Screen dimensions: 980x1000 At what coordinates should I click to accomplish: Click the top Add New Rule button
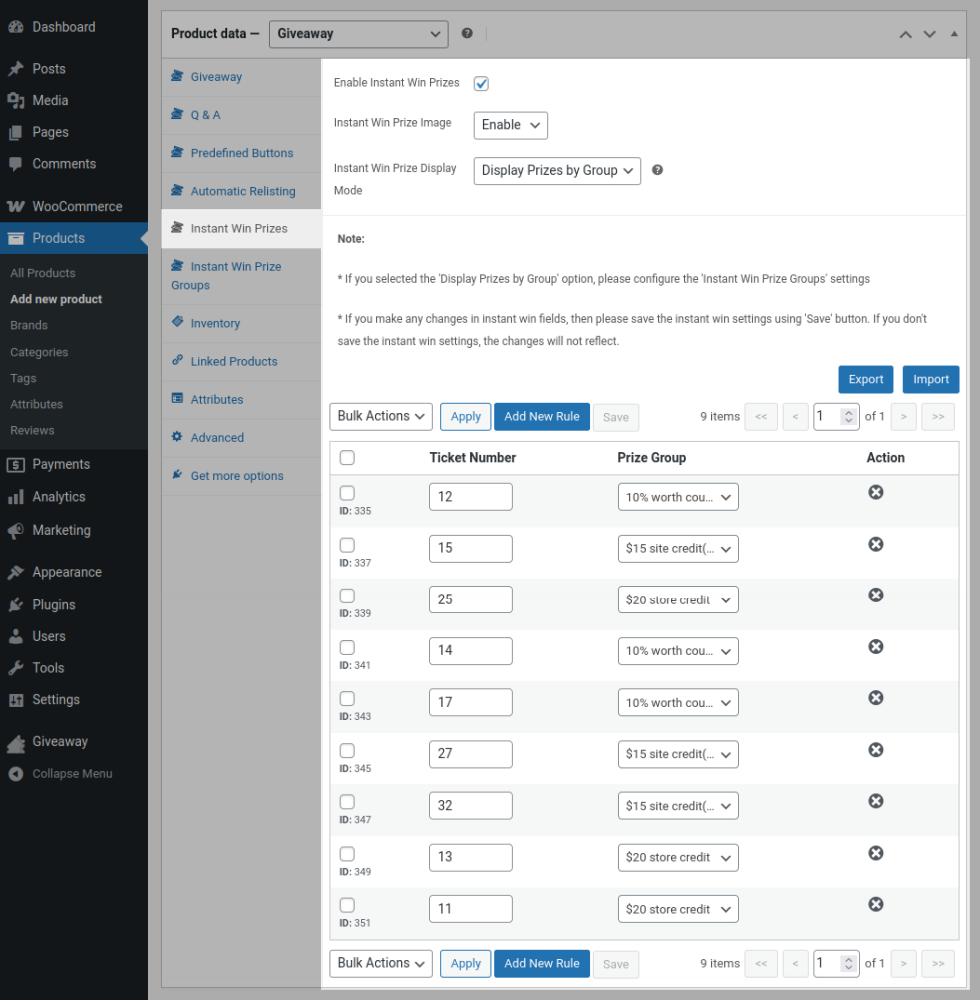coord(541,416)
